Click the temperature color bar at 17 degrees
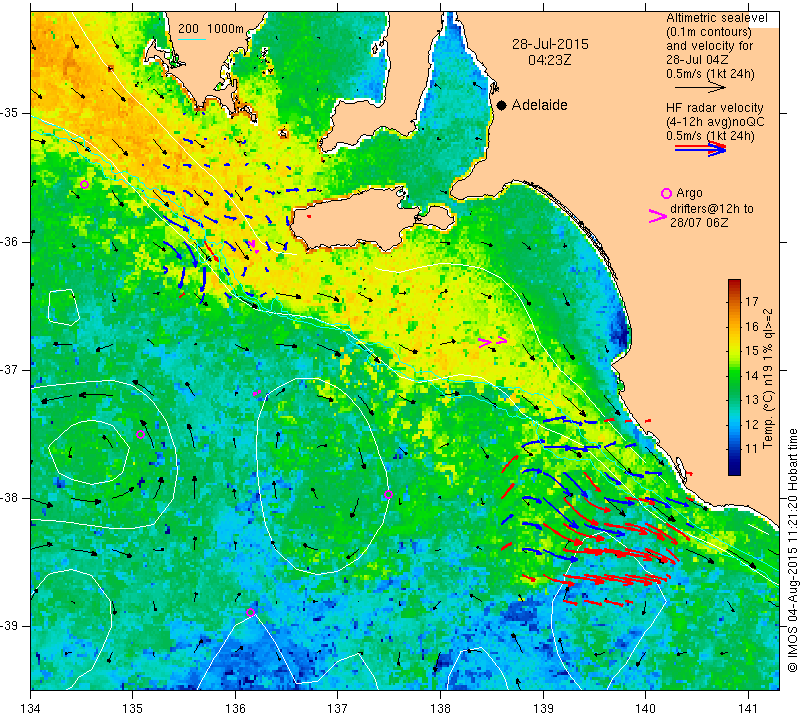Screen dimensions: 800x720 (x=734, y=301)
